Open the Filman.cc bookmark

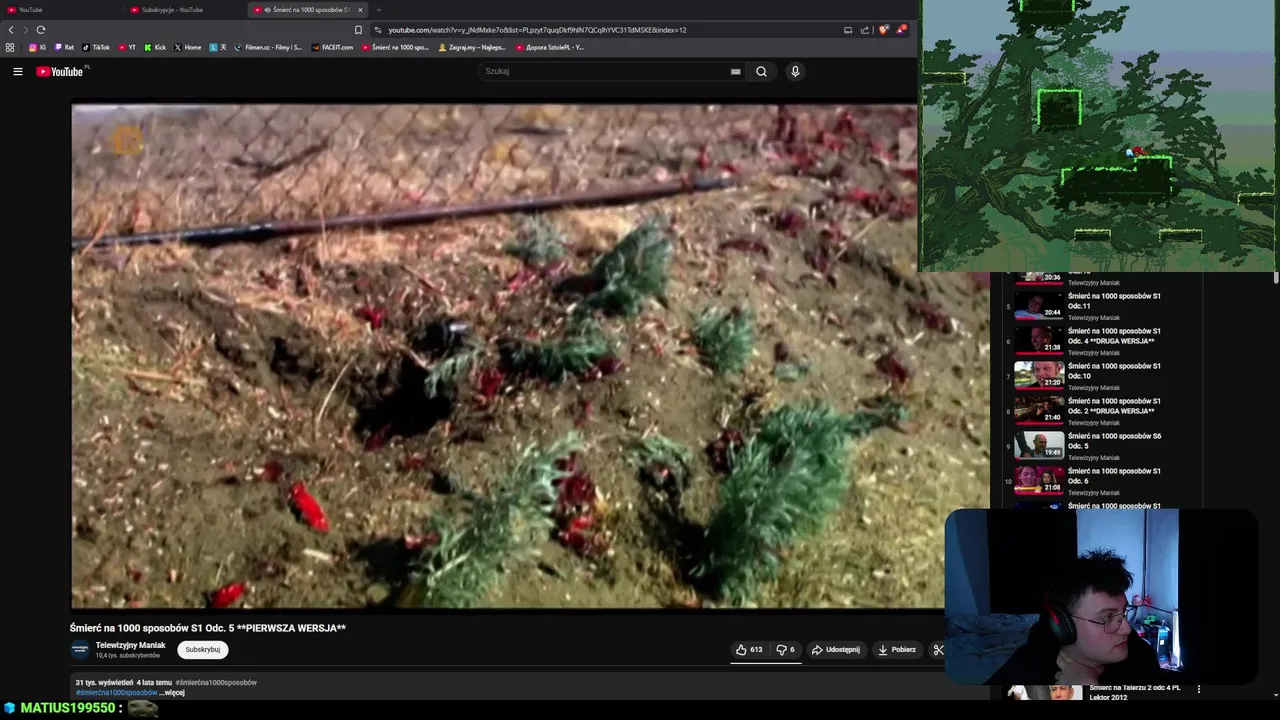click(268, 47)
